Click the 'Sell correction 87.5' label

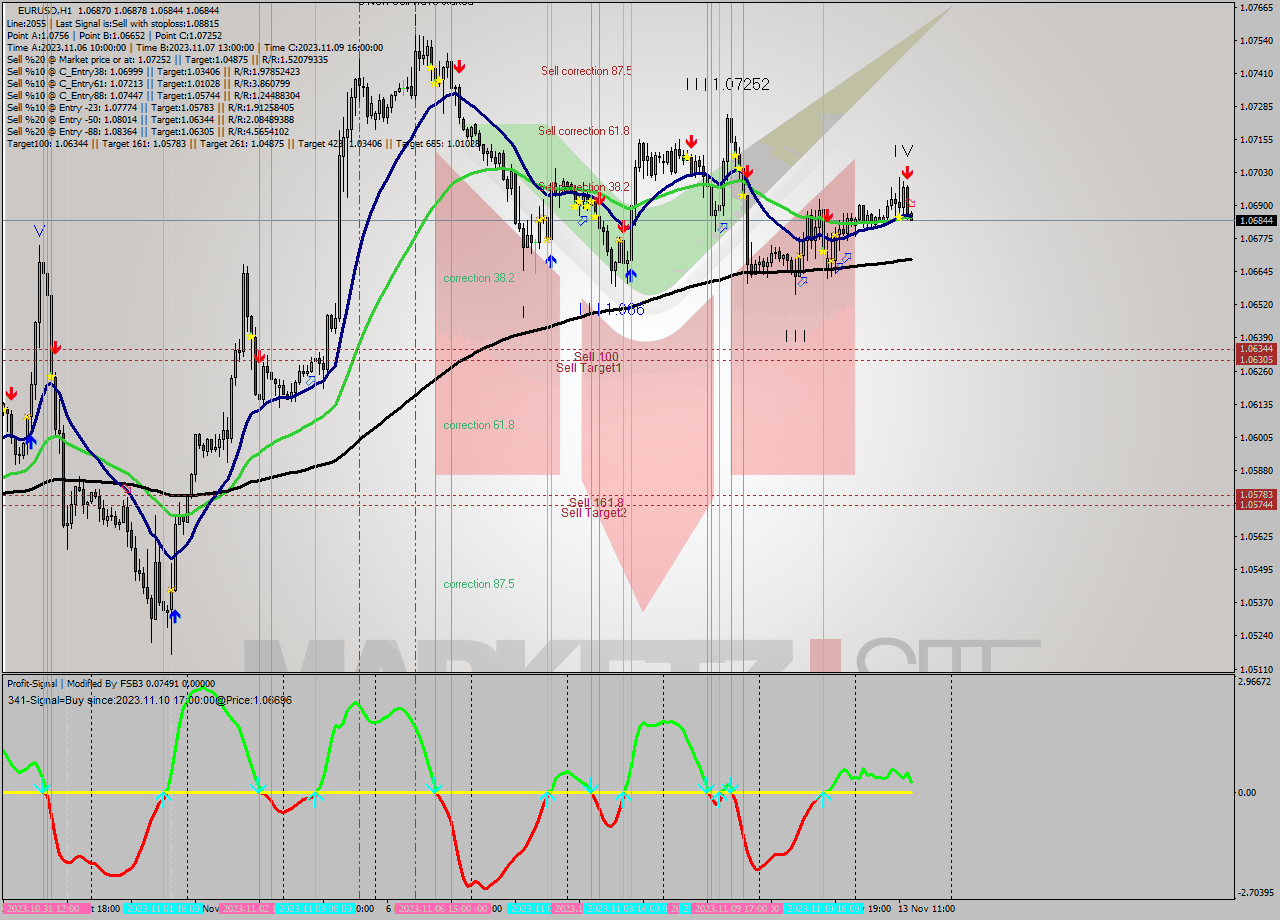[x=586, y=71]
